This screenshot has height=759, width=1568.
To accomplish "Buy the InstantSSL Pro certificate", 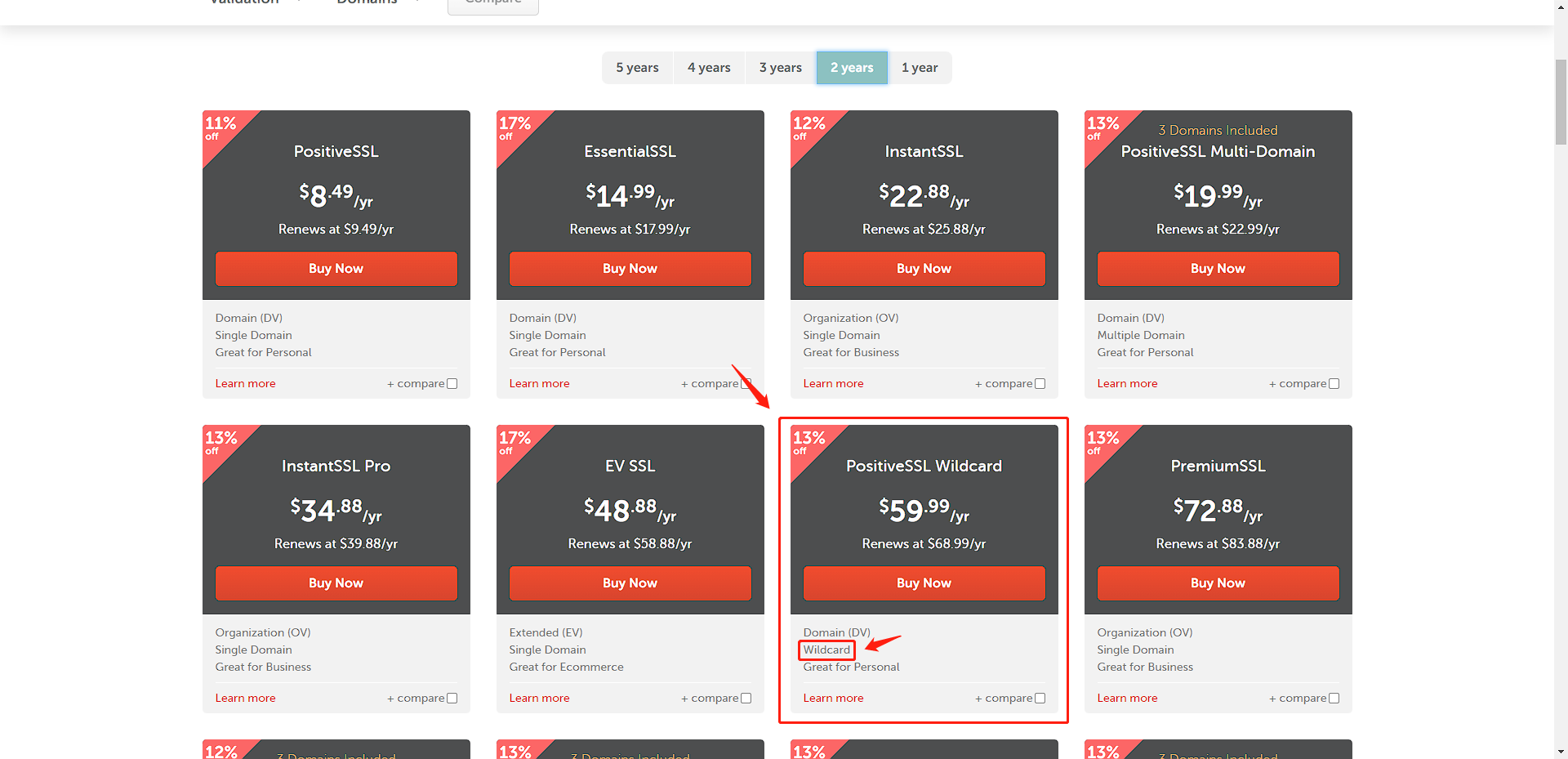I will (x=336, y=583).
